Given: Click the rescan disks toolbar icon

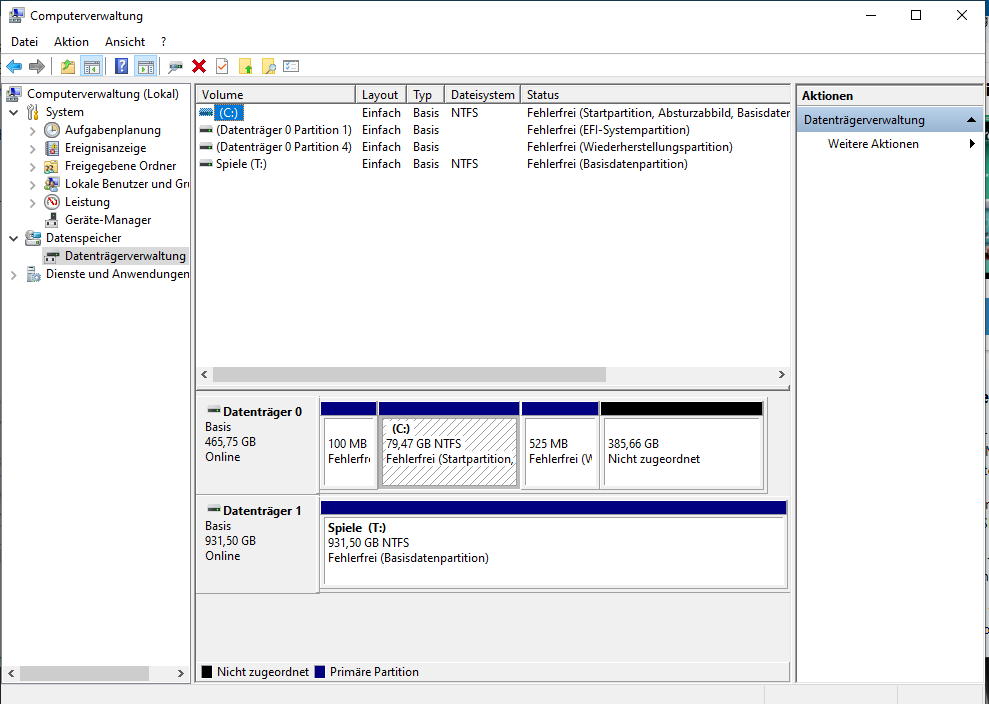Looking at the screenshot, I should 175,66.
